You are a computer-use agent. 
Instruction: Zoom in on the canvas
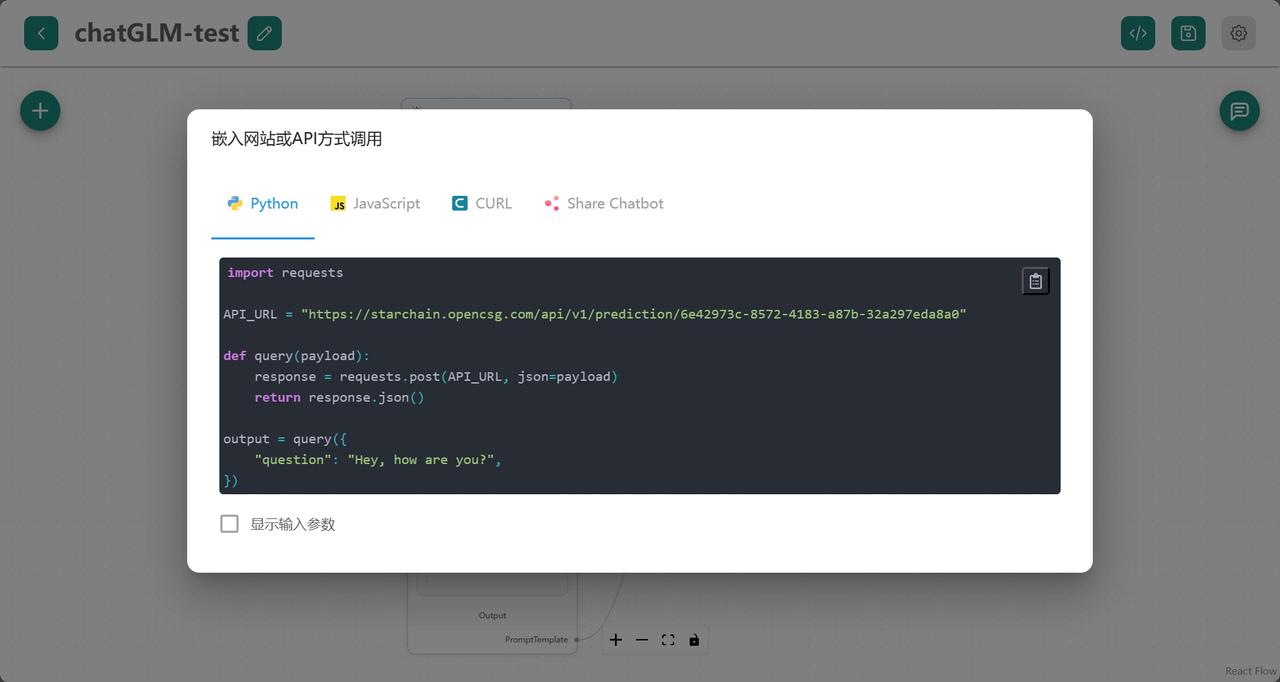(616, 640)
